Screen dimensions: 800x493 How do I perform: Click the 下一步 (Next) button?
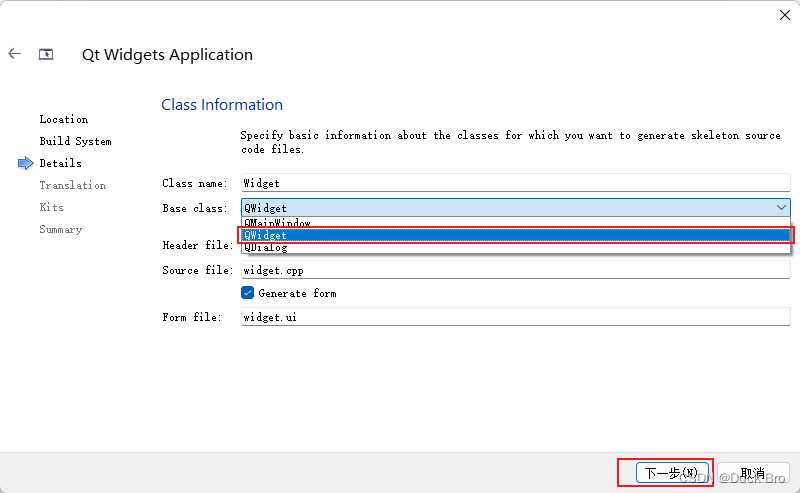pyautogui.click(x=672, y=473)
